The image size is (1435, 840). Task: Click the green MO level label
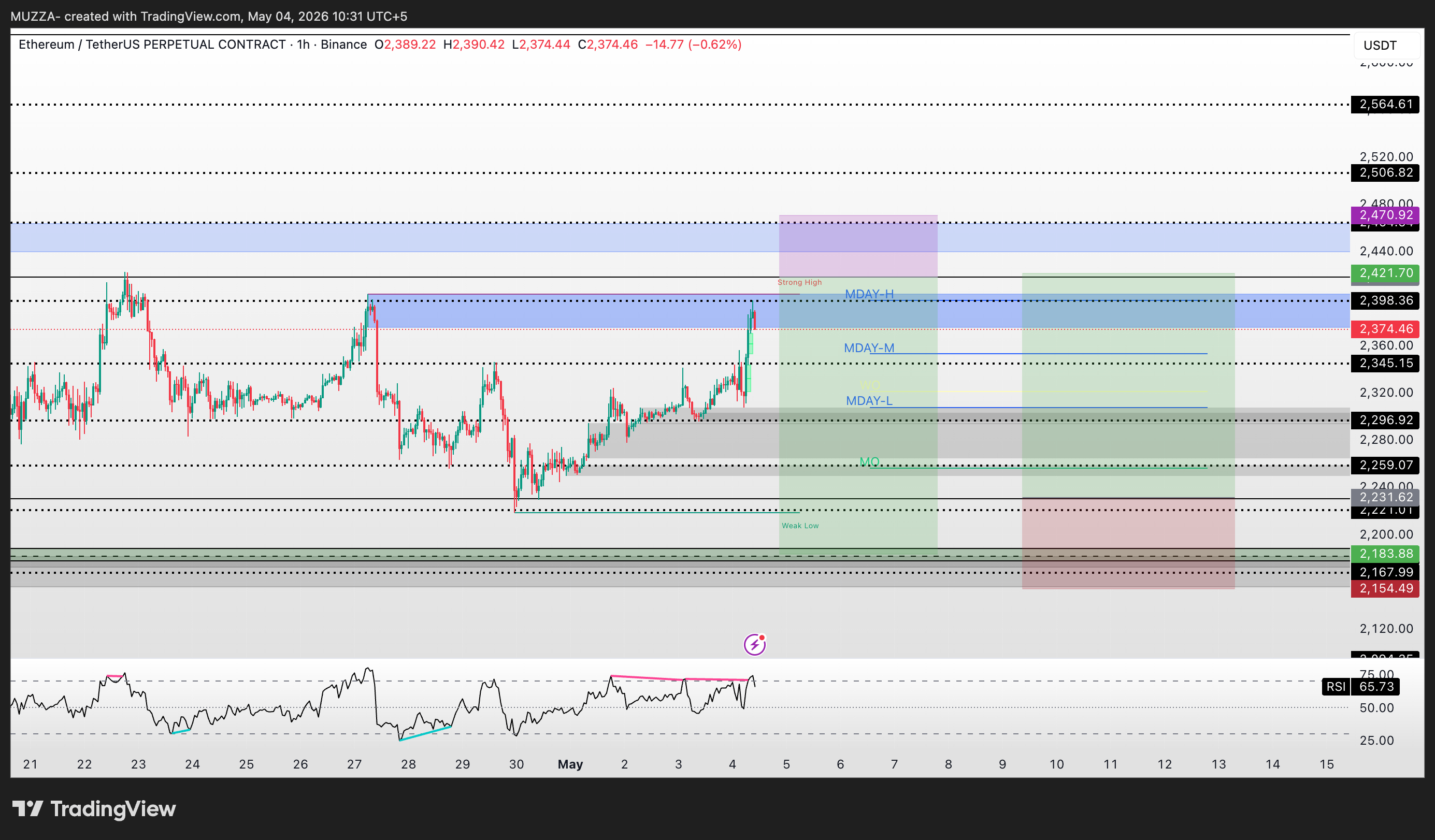click(x=869, y=461)
